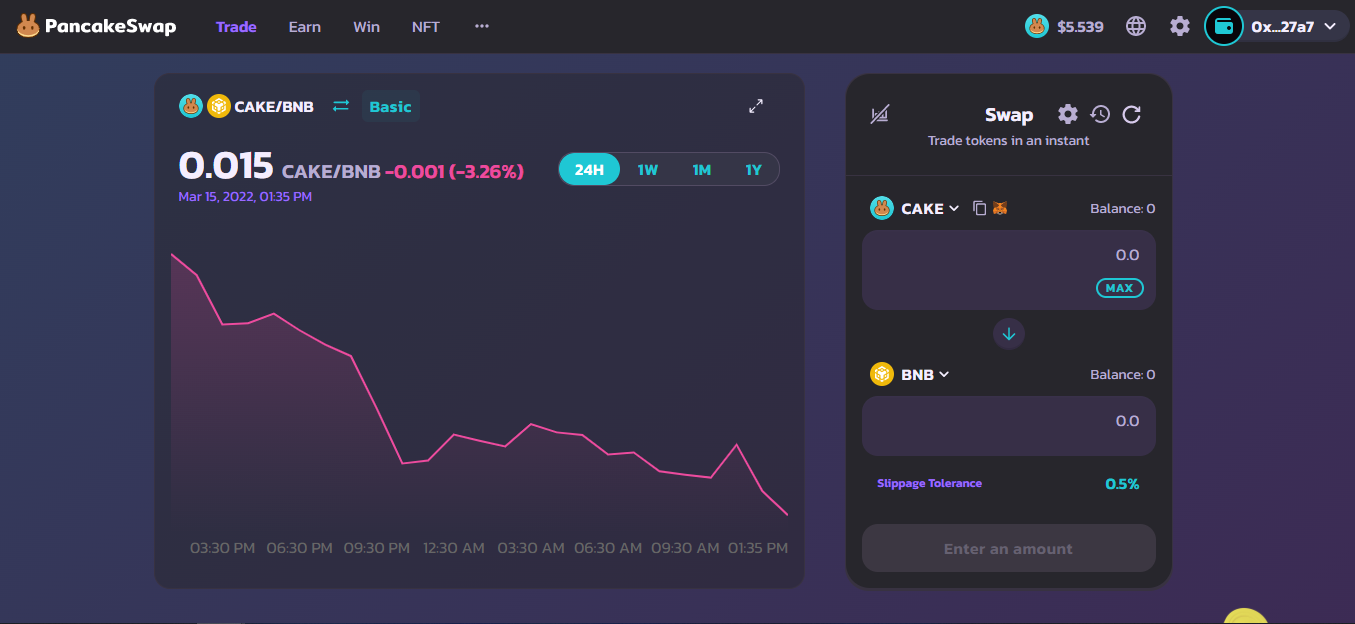Click the BNB coin icon in swap panel
Image resolution: width=1355 pixels, height=624 pixels.
coord(881,374)
